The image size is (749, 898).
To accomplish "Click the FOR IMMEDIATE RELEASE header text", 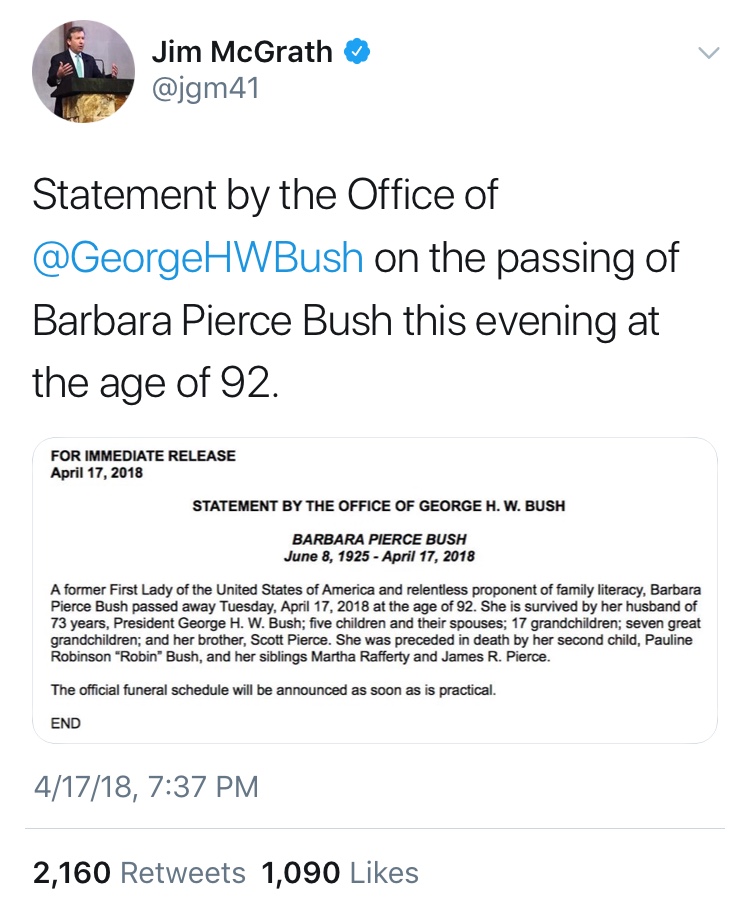I will click(x=143, y=456).
